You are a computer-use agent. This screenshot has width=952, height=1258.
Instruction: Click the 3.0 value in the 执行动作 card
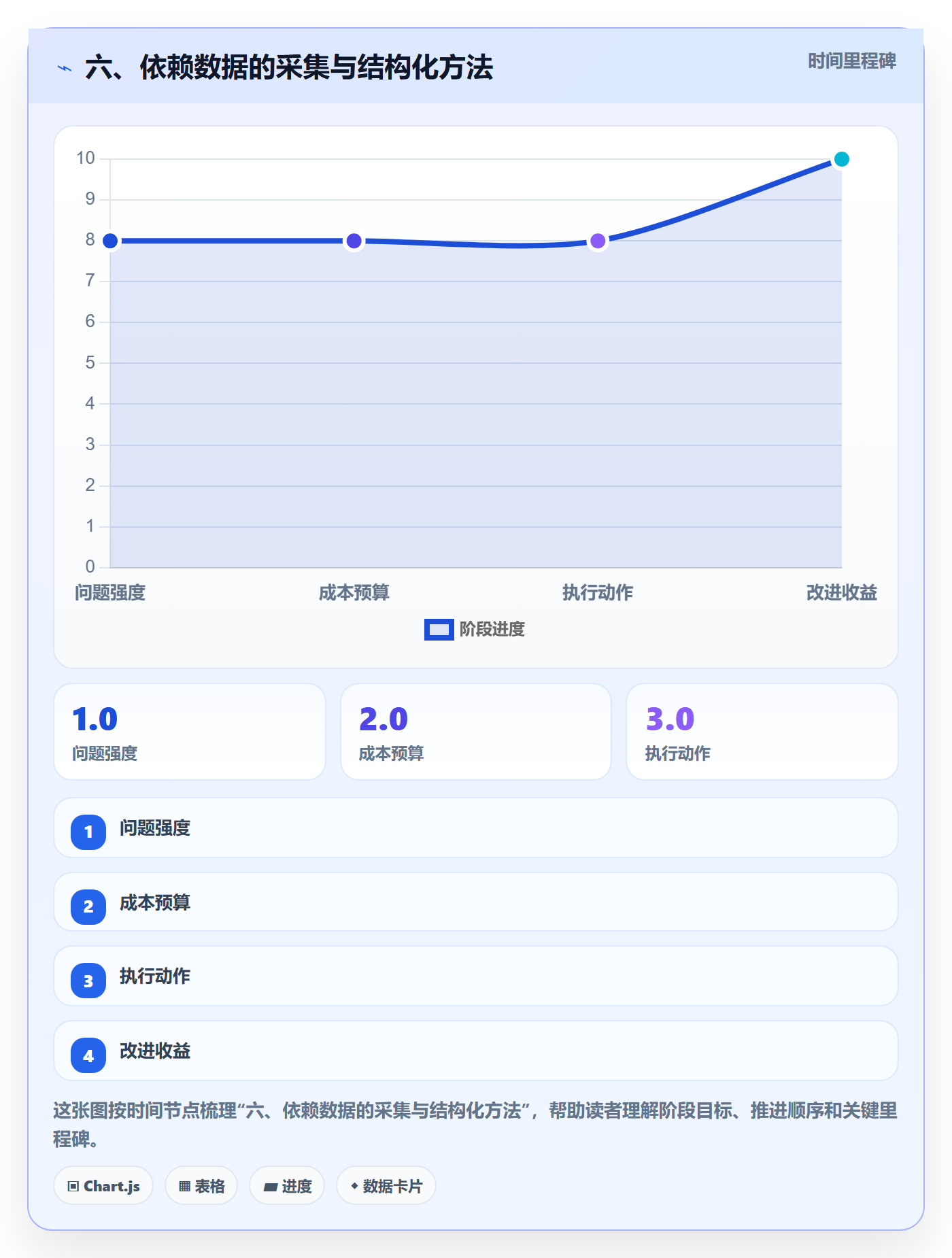670,719
